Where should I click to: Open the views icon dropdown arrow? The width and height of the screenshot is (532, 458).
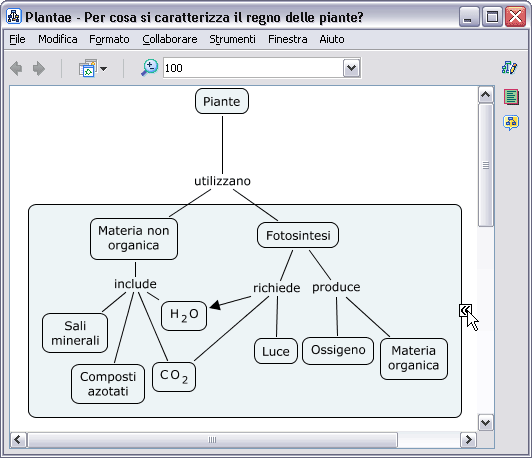pyautogui.click(x=103, y=69)
